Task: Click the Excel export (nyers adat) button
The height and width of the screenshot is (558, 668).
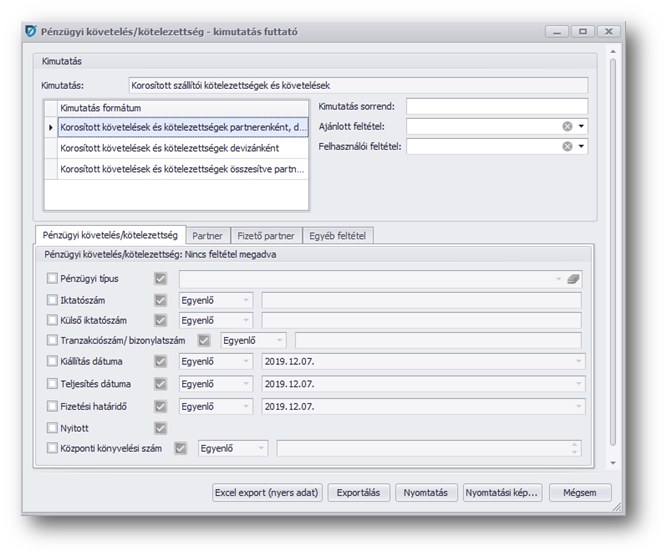Action: [x=268, y=492]
